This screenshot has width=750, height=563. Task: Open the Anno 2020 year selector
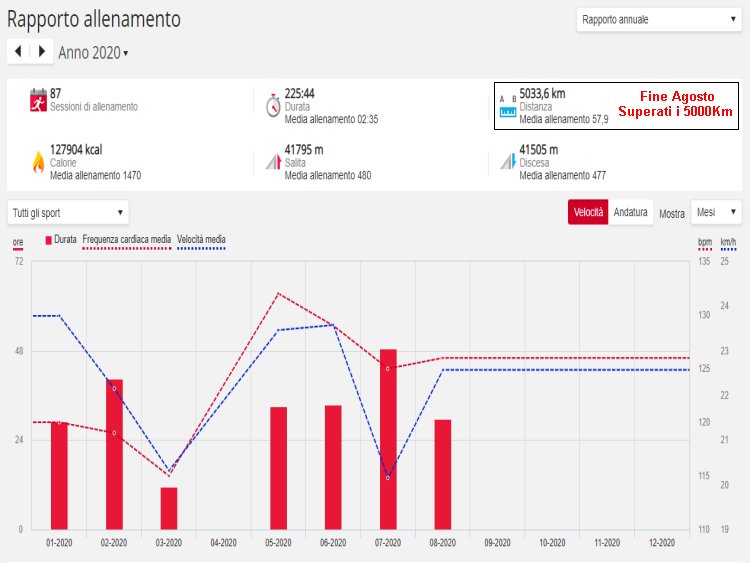[x=93, y=53]
